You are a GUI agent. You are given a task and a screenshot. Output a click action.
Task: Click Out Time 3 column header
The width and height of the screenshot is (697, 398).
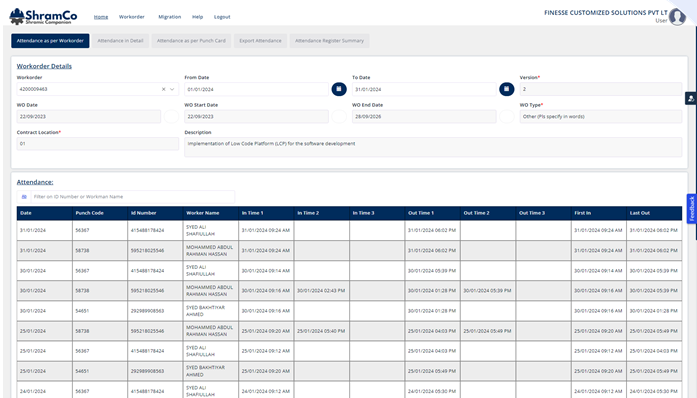pos(543,213)
